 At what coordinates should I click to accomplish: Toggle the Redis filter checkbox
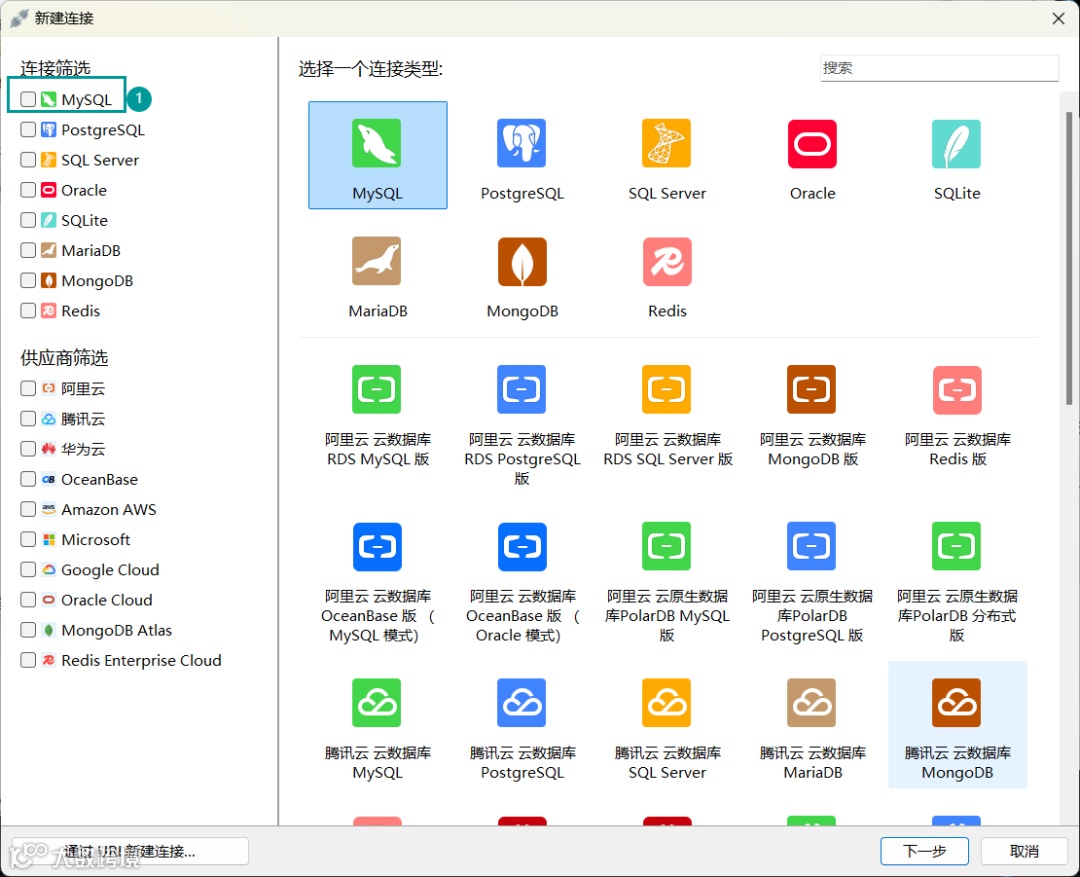tap(28, 311)
